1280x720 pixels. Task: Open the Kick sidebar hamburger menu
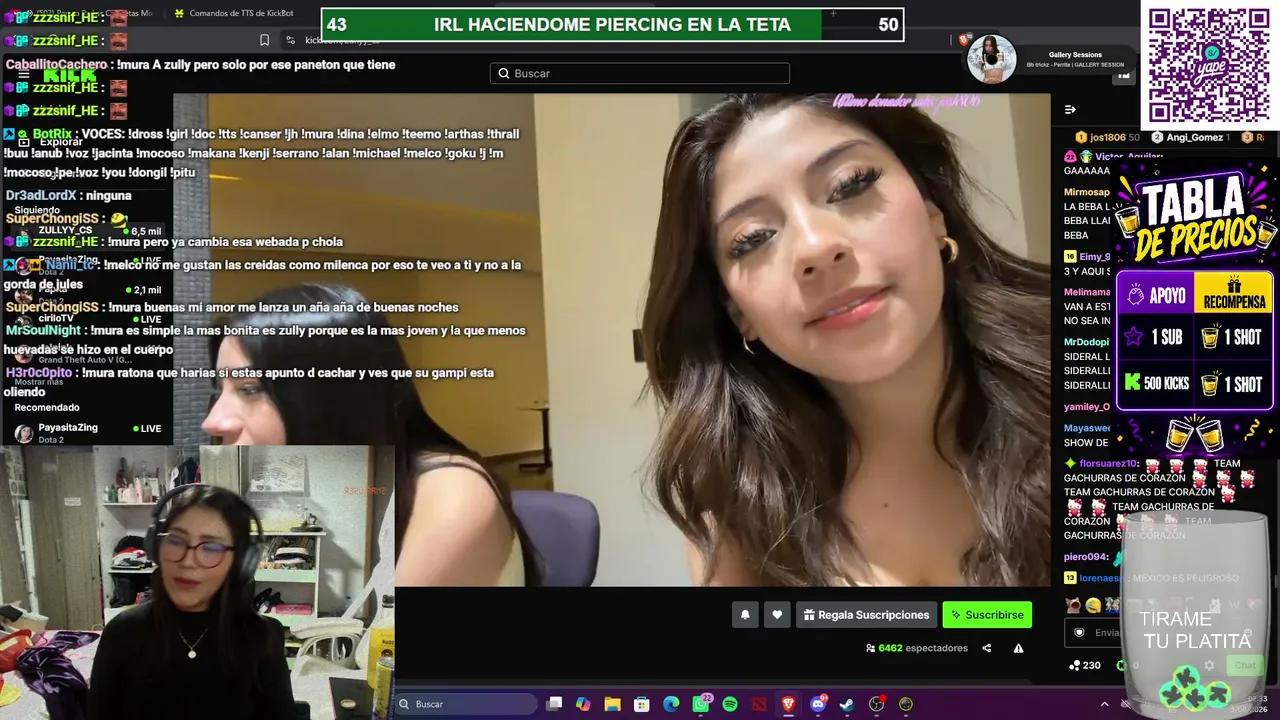click(23, 75)
